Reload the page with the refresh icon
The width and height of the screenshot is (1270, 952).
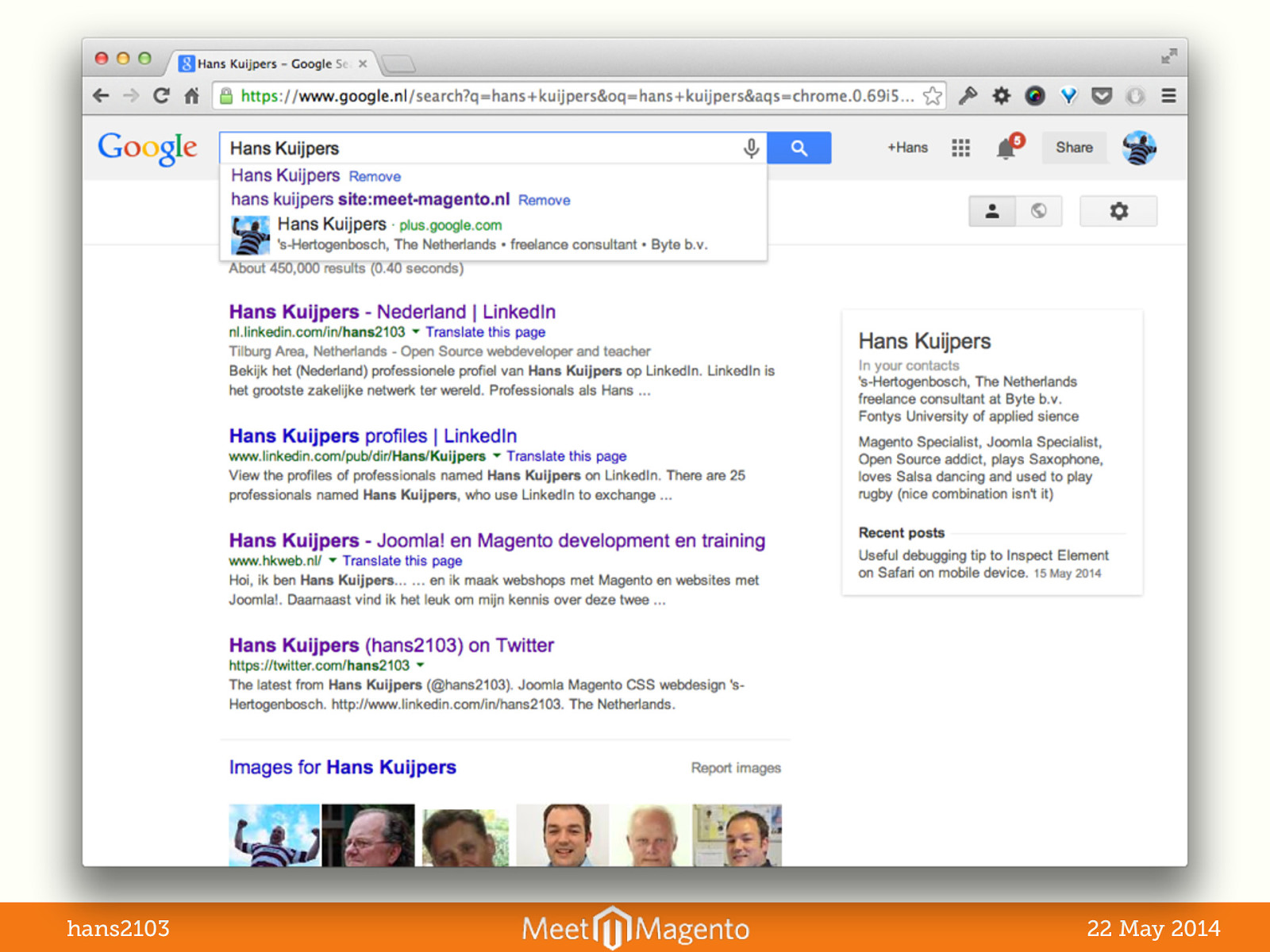(x=161, y=96)
